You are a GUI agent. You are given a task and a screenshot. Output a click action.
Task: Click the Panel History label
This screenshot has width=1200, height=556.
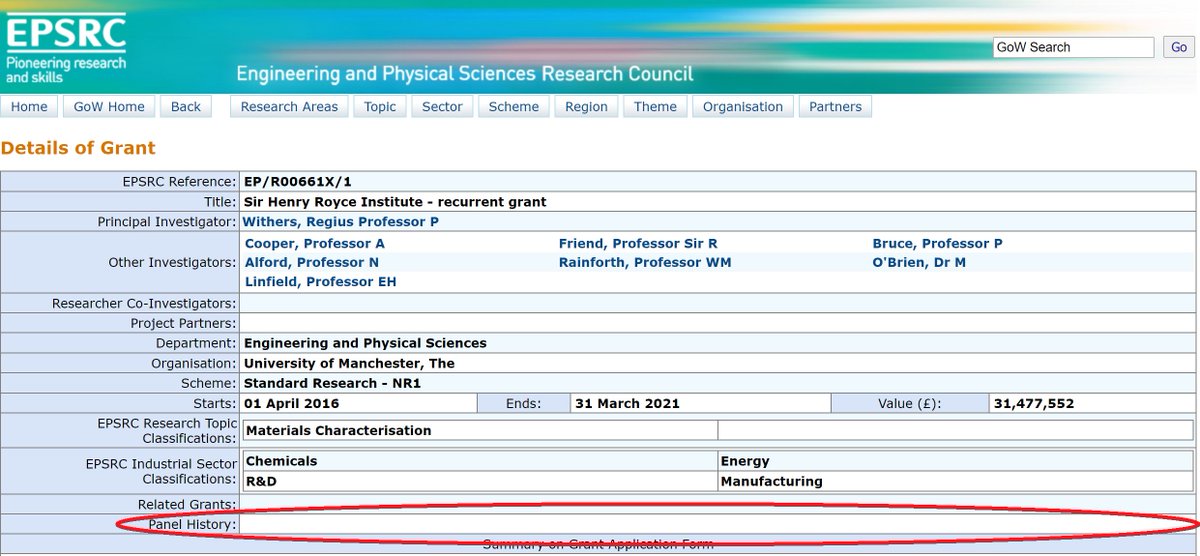coord(192,524)
